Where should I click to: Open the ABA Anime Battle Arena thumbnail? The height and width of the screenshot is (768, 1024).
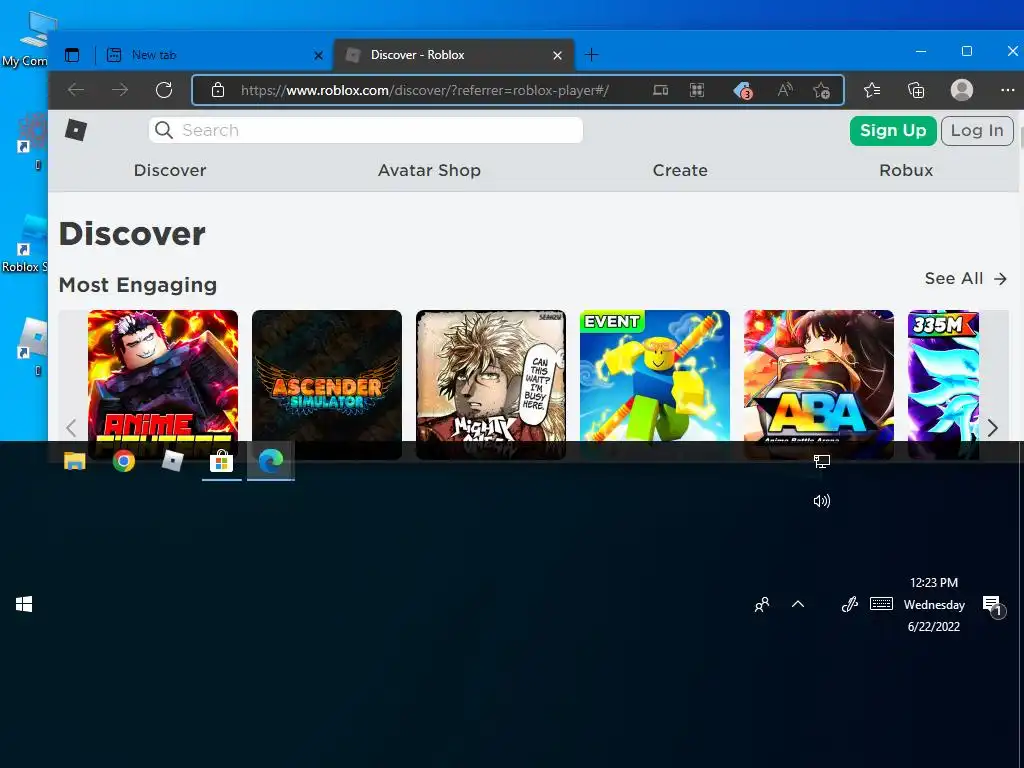(x=818, y=385)
